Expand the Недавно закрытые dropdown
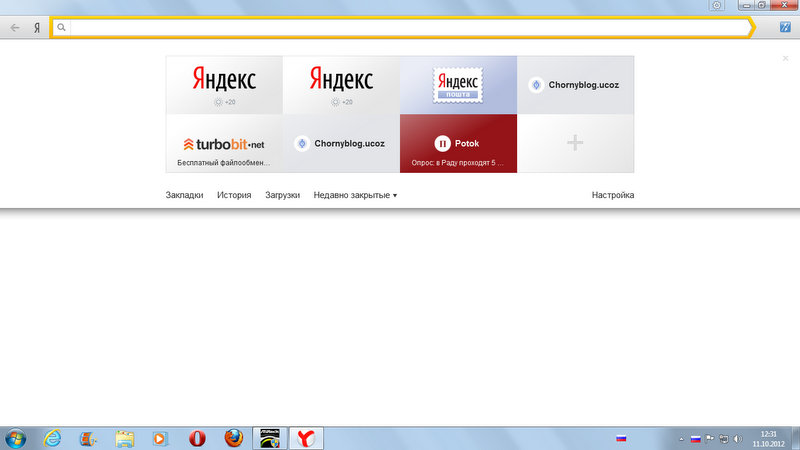 click(355, 195)
